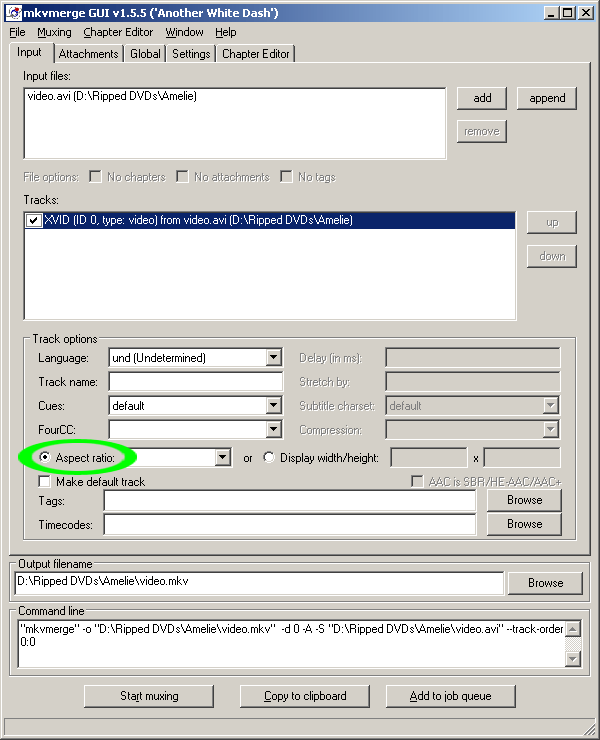Click Add to job queue

(x=450, y=696)
